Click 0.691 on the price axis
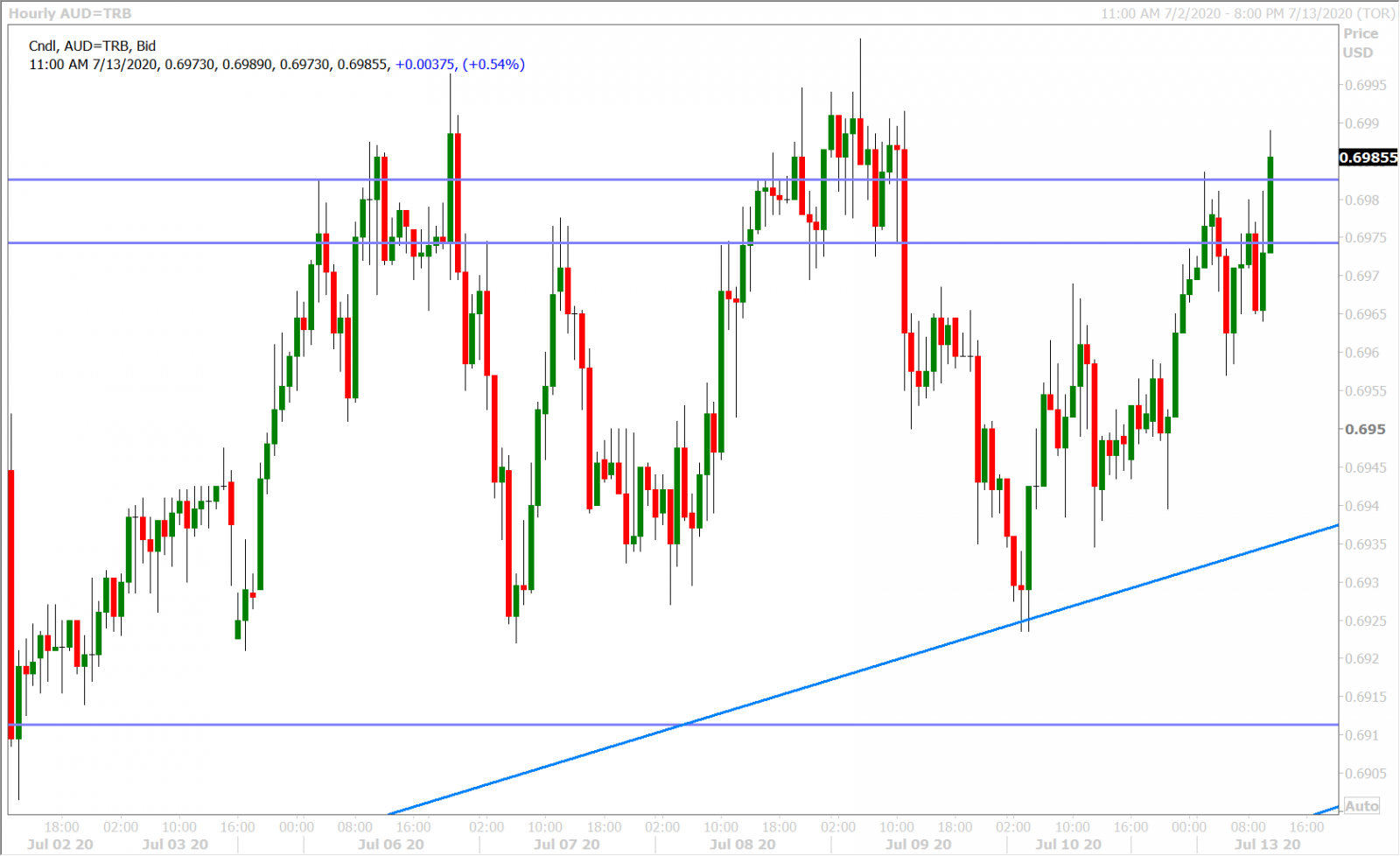Screen dimensions: 1400x856 click(x=1361, y=735)
